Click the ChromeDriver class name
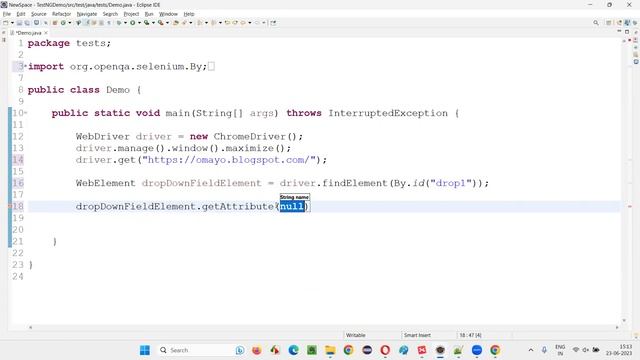640x360 pixels. pyautogui.click(x=250, y=136)
